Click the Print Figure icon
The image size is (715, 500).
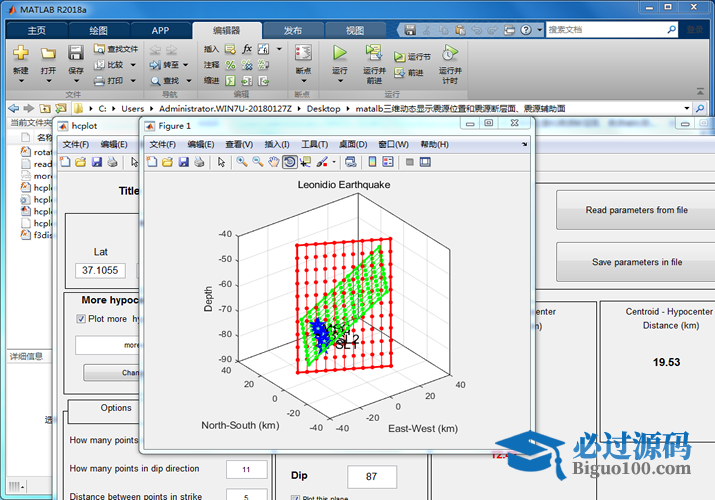pos(199,162)
